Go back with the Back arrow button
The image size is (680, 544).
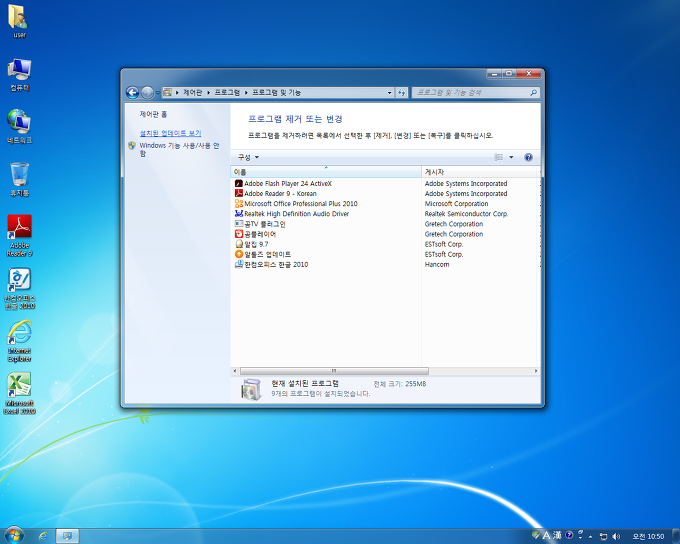[x=132, y=92]
